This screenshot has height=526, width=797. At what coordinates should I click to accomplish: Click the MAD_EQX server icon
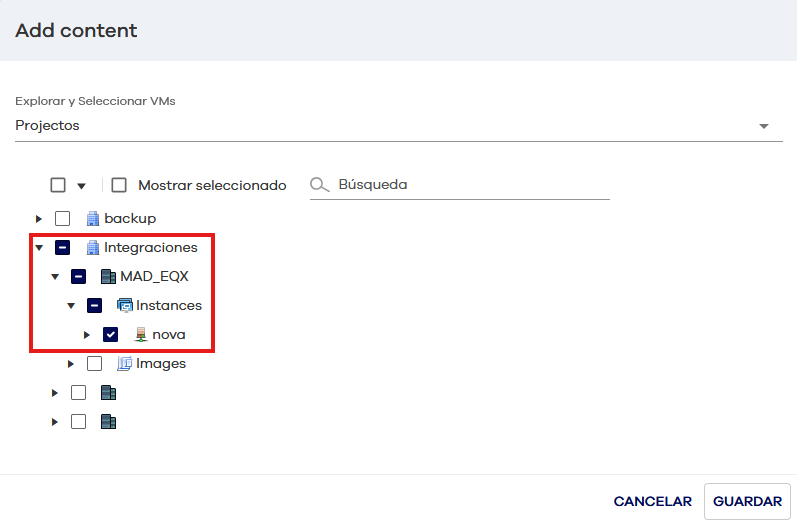click(109, 276)
